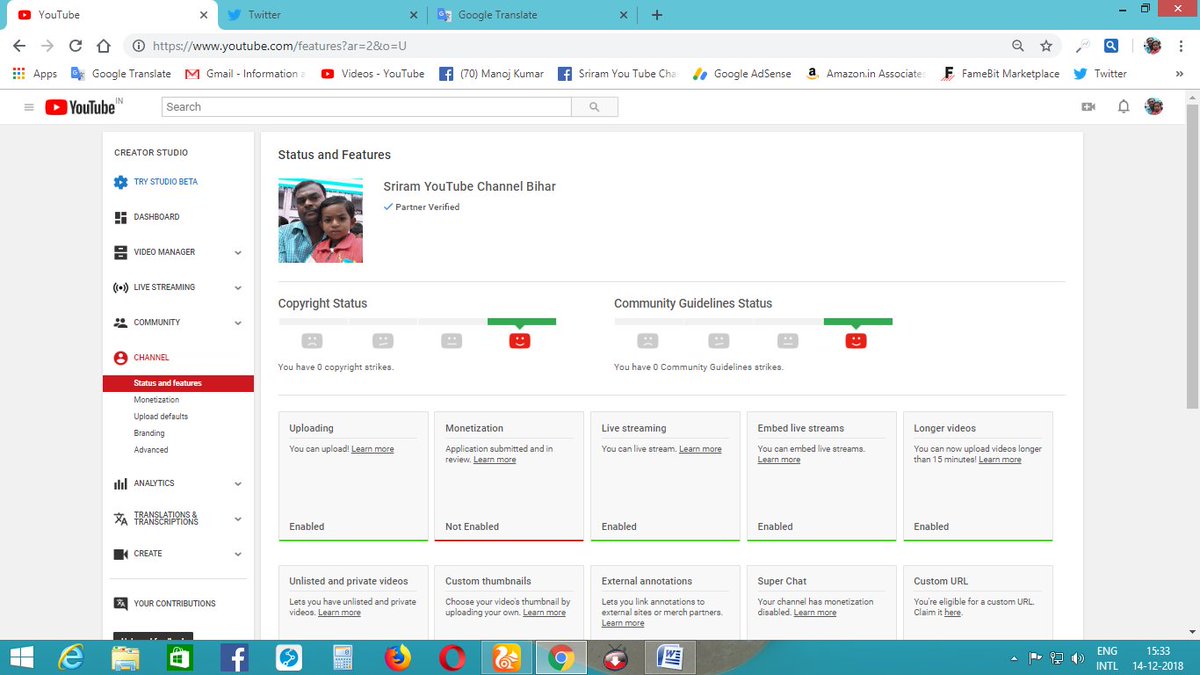Click the zoom magnifier in address bar
Image resolution: width=1200 pixels, height=675 pixels.
point(1018,45)
